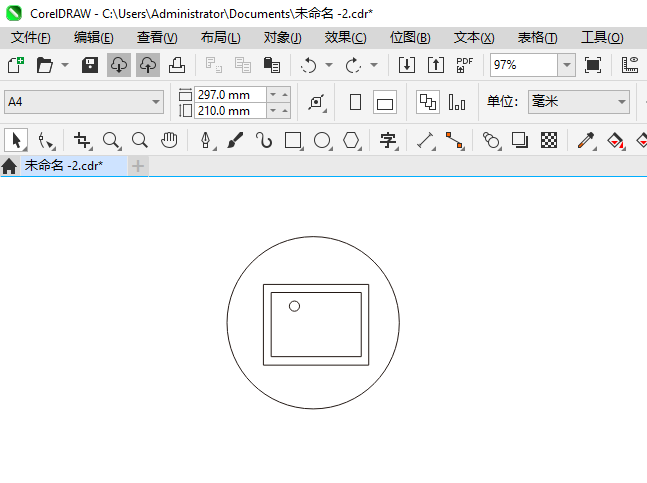Open the undo history dropdown arrow
The width and height of the screenshot is (647, 483).
pyautogui.click(x=329, y=65)
